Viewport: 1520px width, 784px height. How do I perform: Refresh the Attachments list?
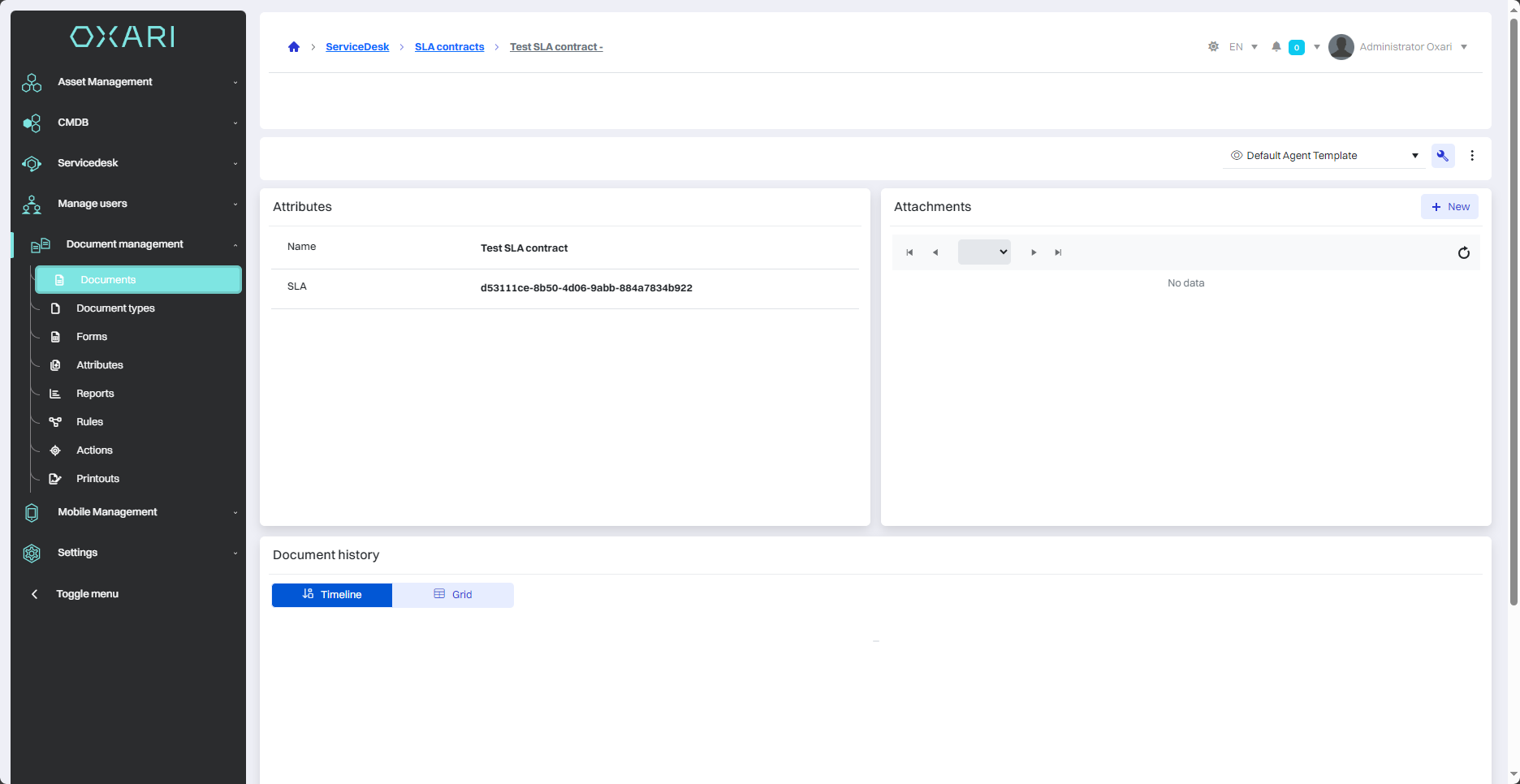pyautogui.click(x=1463, y=253)
